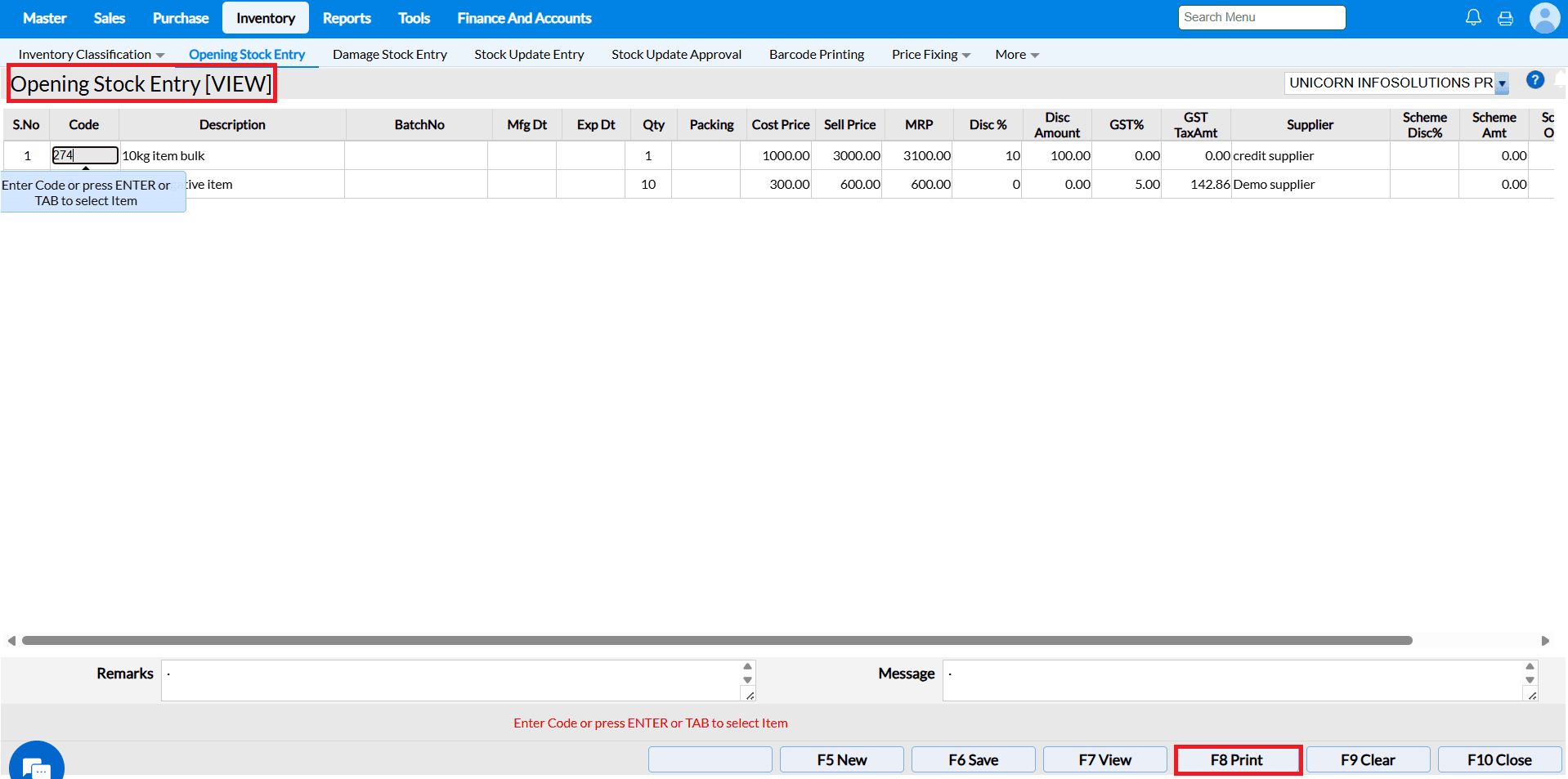Open the Sales menu
Image resolution: width=1568 pixels, height=779 pixels.
coord(110,18)
